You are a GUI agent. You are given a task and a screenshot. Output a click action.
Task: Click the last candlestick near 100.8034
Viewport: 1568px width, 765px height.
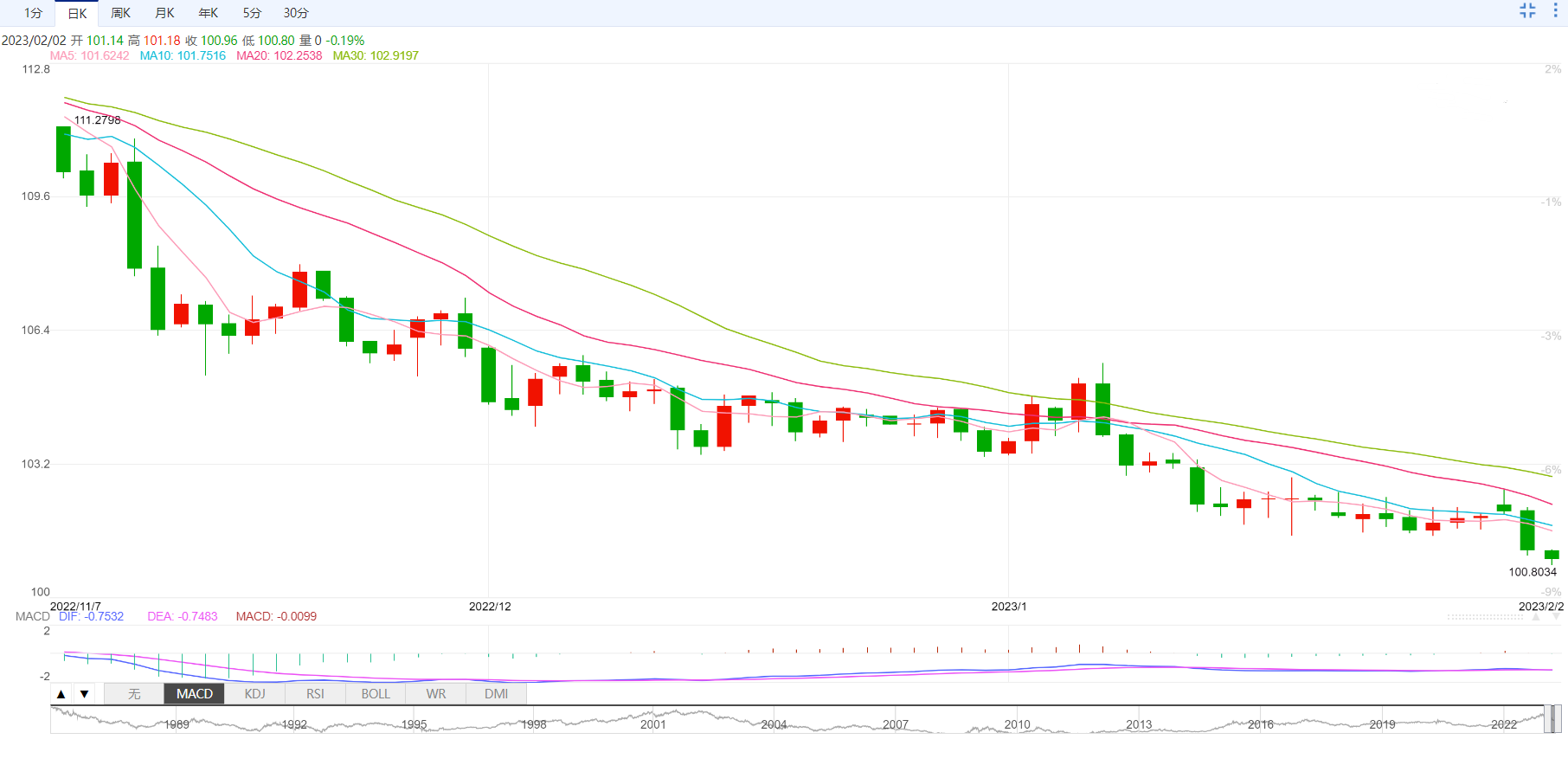[x=1552, y=556]
